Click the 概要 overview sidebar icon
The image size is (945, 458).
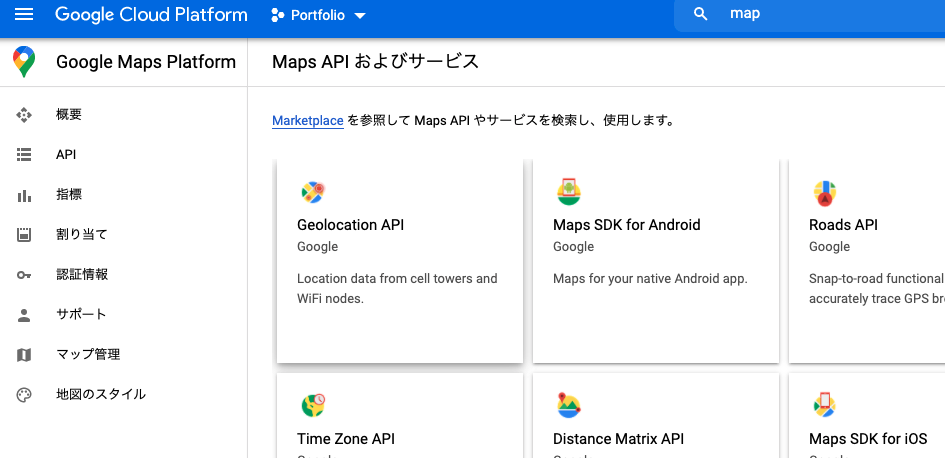(24, 115)
